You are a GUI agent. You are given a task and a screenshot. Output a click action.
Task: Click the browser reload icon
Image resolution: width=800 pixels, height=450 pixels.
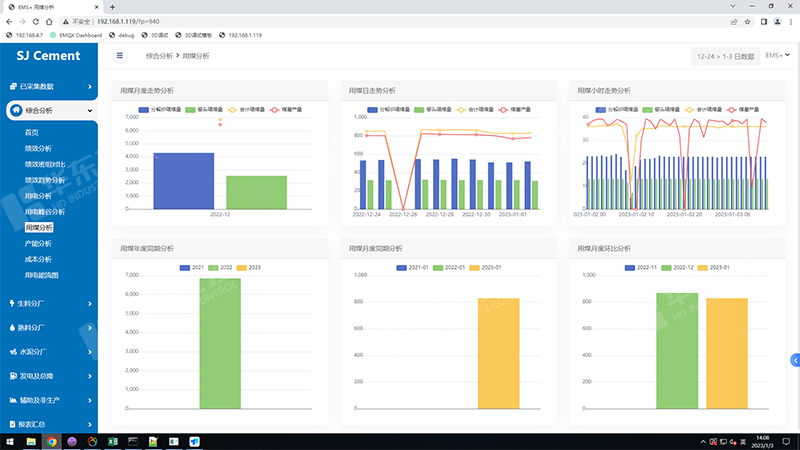38,20
